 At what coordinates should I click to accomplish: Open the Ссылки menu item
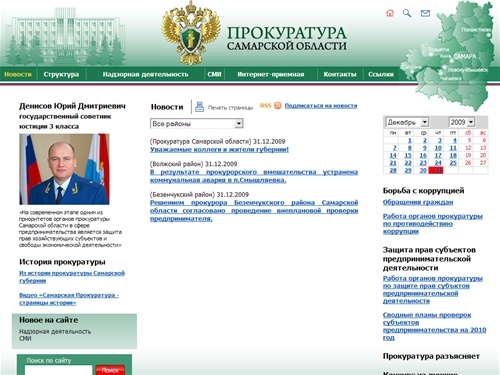click(x=381, y=74)
